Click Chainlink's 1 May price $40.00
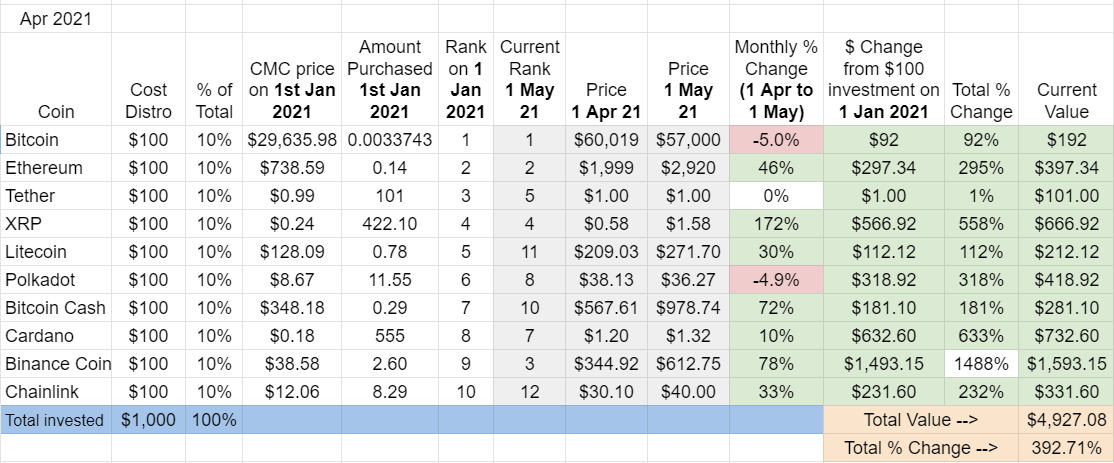This screenshot has width=1114, height=463. point(688,392)
